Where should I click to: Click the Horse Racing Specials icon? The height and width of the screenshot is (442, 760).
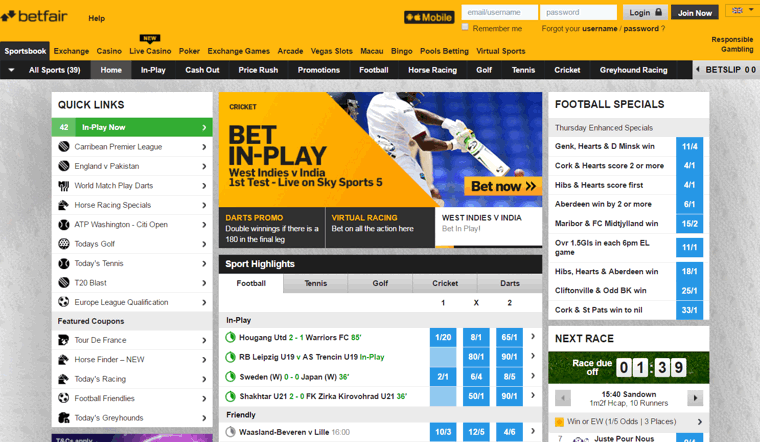(63, 205)
